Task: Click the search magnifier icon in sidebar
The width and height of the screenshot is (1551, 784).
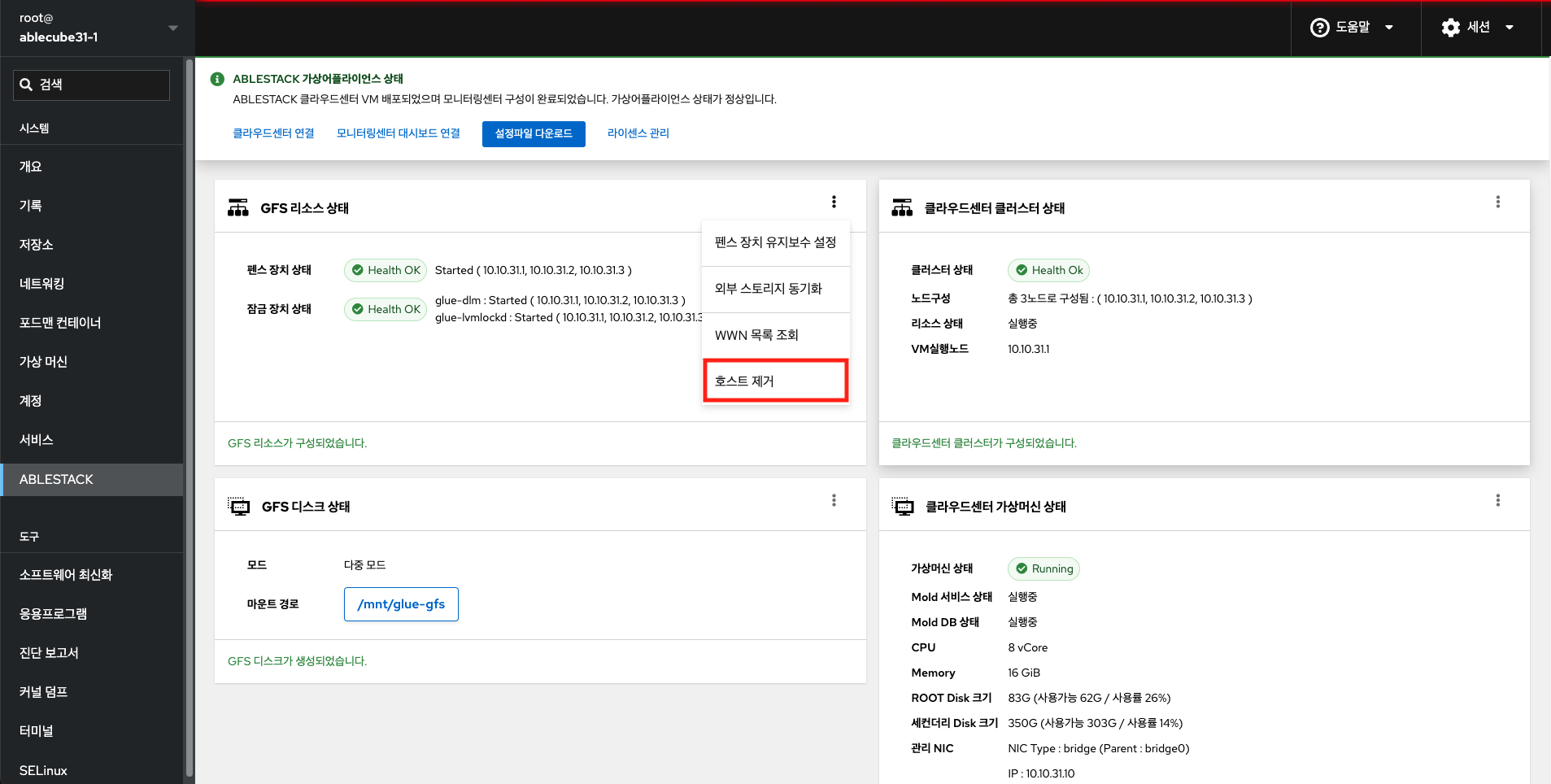Action: 26,85
